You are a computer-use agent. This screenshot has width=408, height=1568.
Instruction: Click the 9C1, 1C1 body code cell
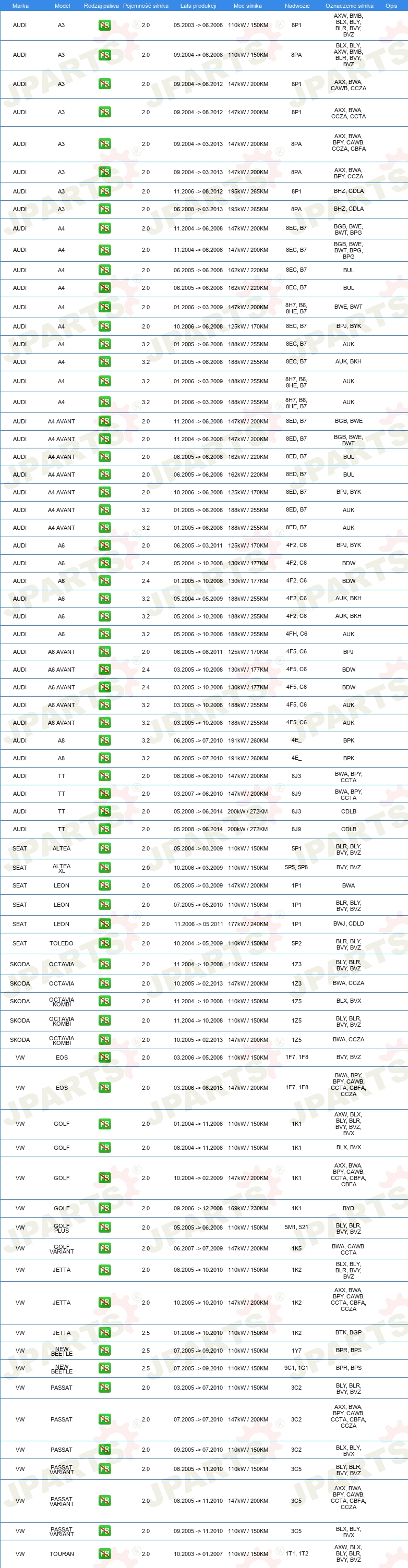(x=296, y=1369)
